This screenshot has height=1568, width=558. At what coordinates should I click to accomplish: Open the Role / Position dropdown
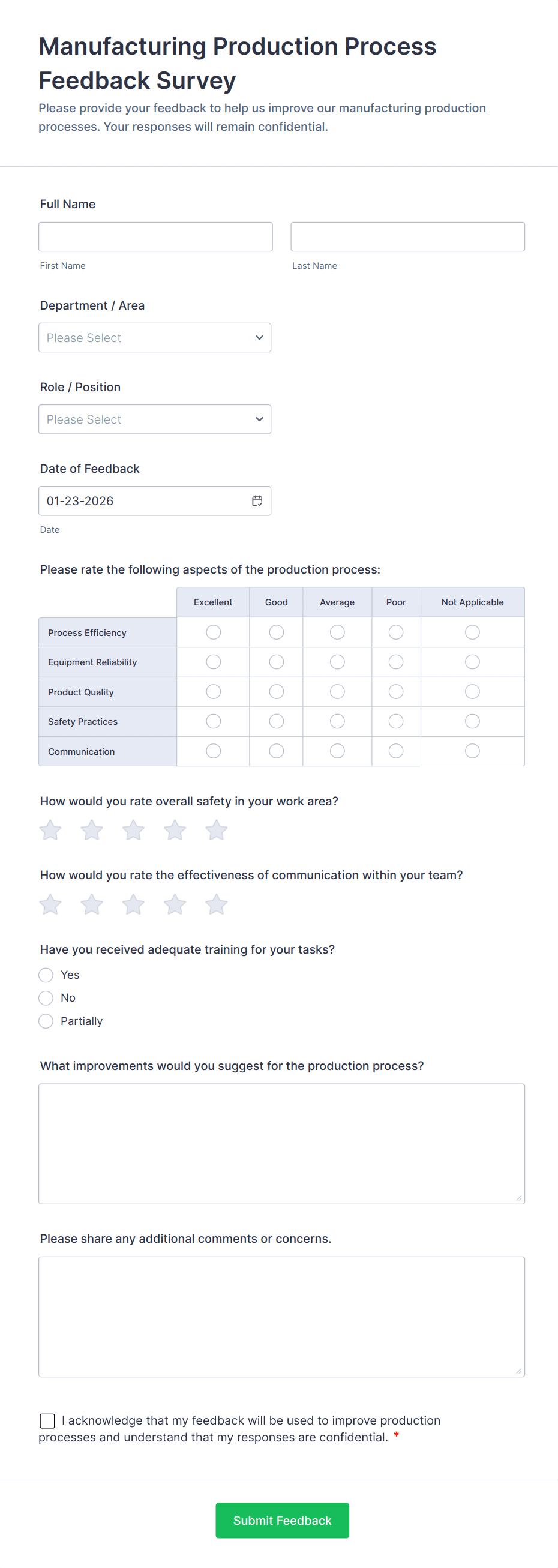(154, 419)
